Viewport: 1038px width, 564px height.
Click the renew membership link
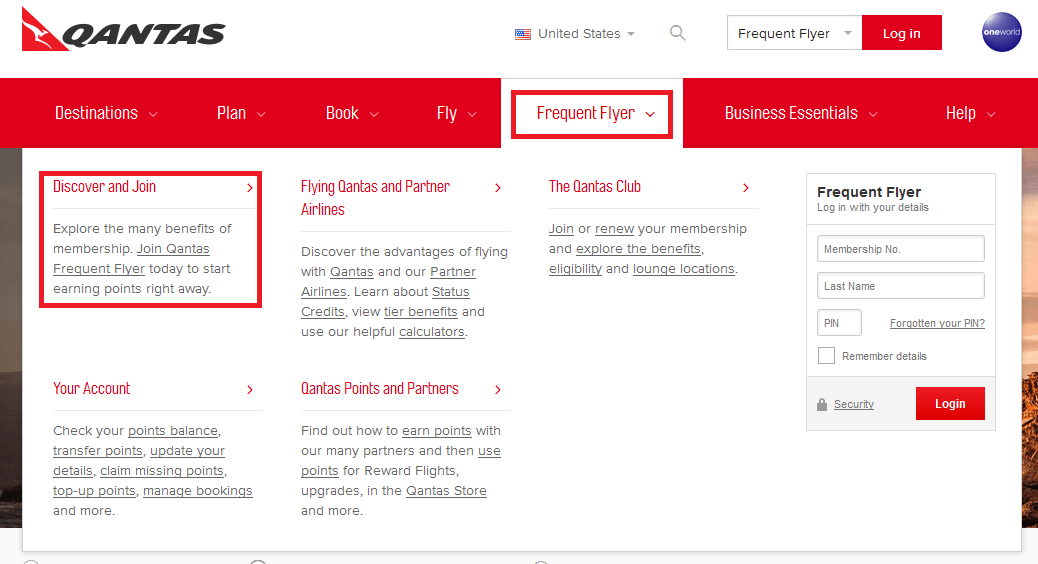click(614, 229)
